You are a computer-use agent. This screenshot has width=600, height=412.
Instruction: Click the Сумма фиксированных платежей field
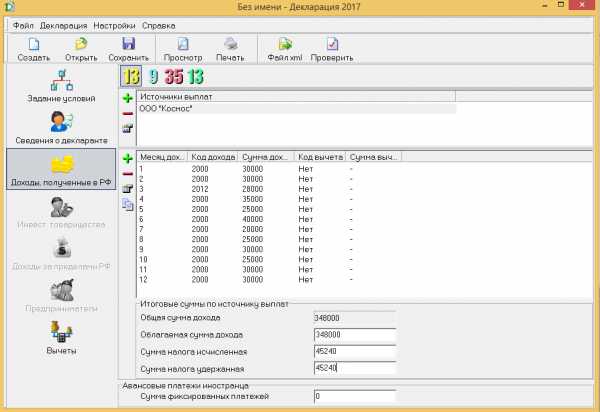tap(355, 396)
